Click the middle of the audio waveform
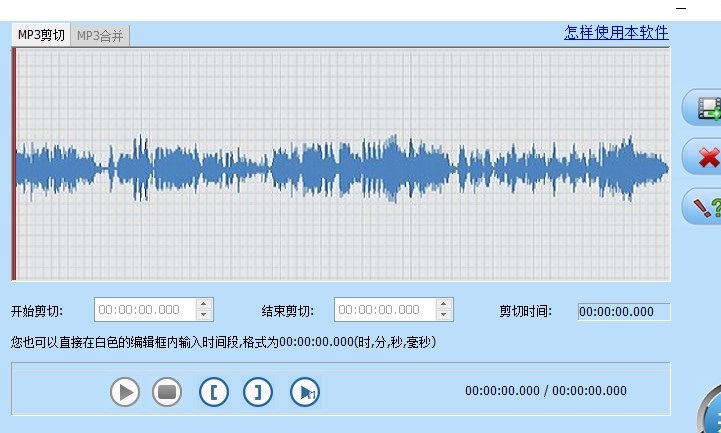 point(342,164)
